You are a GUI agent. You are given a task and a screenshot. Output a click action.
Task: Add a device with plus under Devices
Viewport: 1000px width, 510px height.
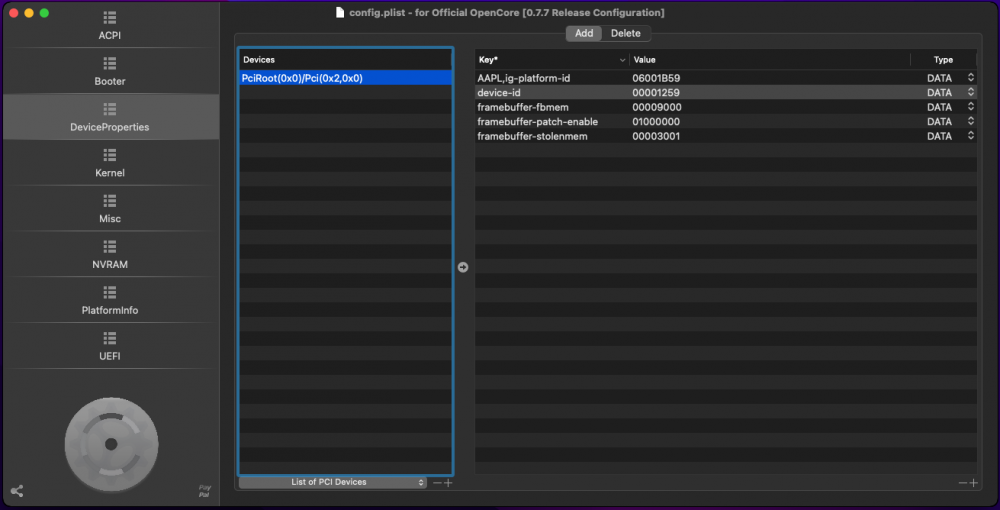[448, 483]
